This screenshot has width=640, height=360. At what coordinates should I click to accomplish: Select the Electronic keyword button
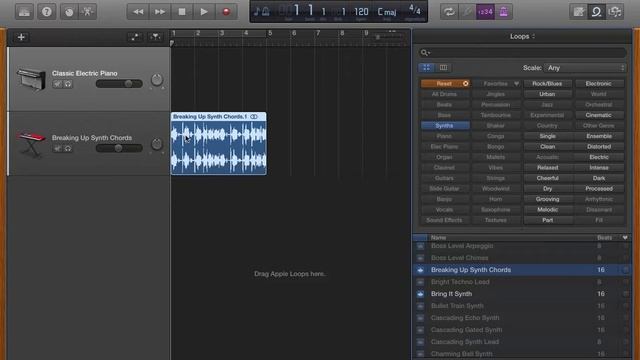599,84
